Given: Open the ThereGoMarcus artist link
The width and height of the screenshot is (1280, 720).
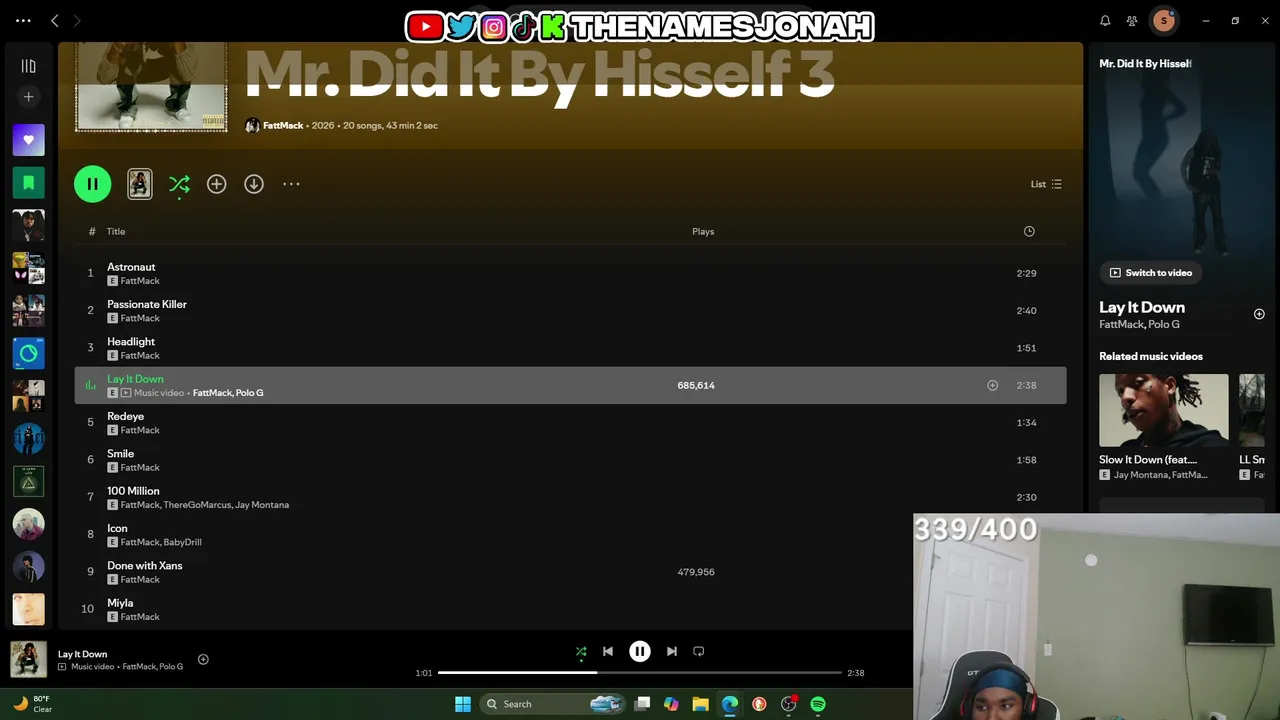Looking at the screenshot, I should (x=196, y=505).
